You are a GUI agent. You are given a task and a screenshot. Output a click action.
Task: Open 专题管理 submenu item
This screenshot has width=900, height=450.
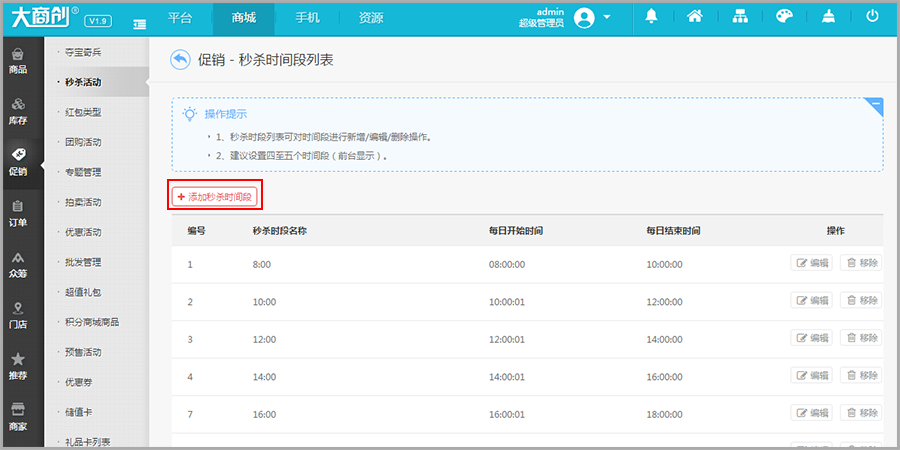click(x=83, y=172)
